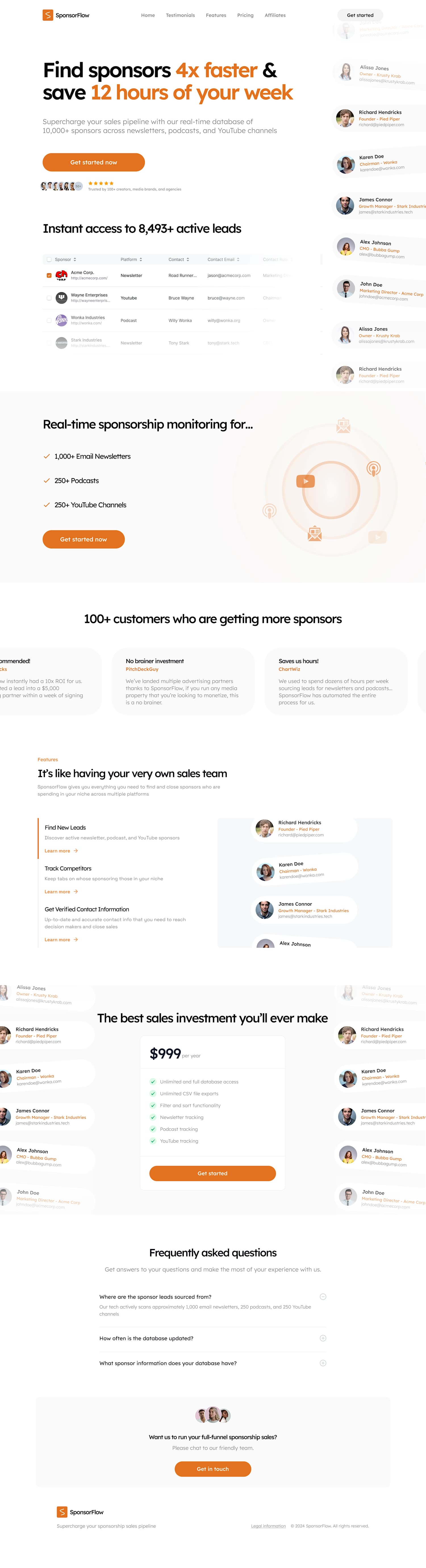Open the Home nav item

pos(148,15)
